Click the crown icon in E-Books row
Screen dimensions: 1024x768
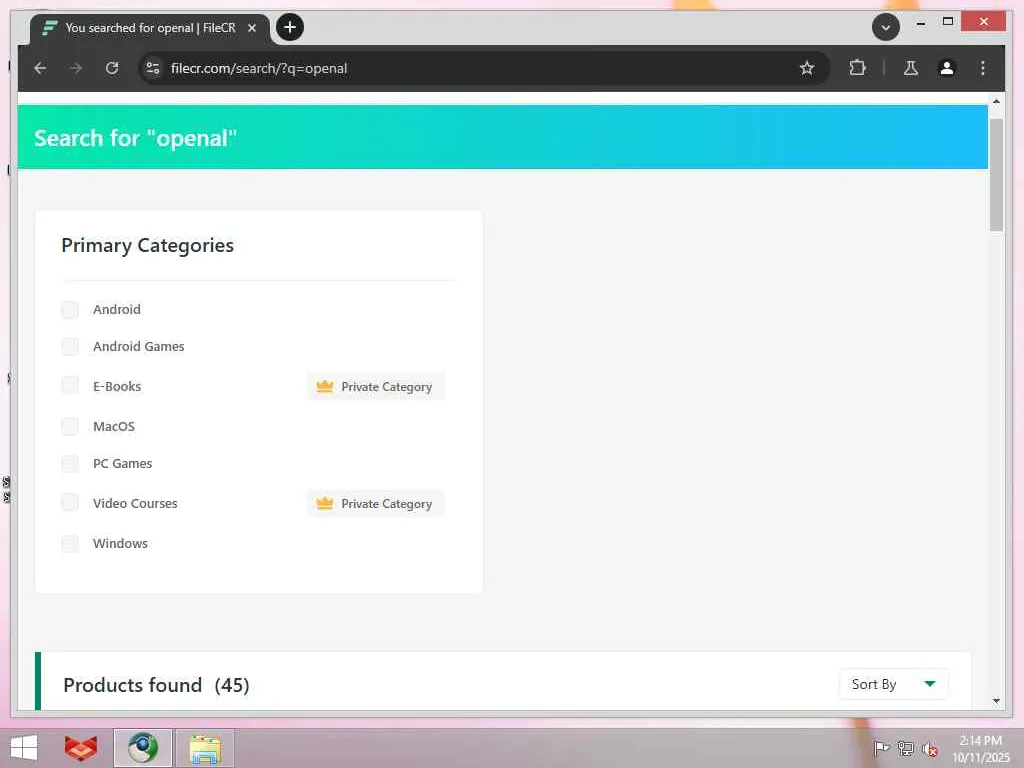(x=325, y=386)
